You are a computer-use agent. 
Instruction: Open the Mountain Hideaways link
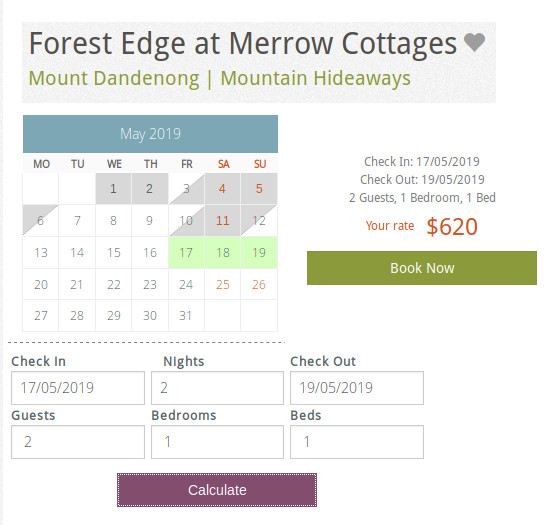(315, 78)
